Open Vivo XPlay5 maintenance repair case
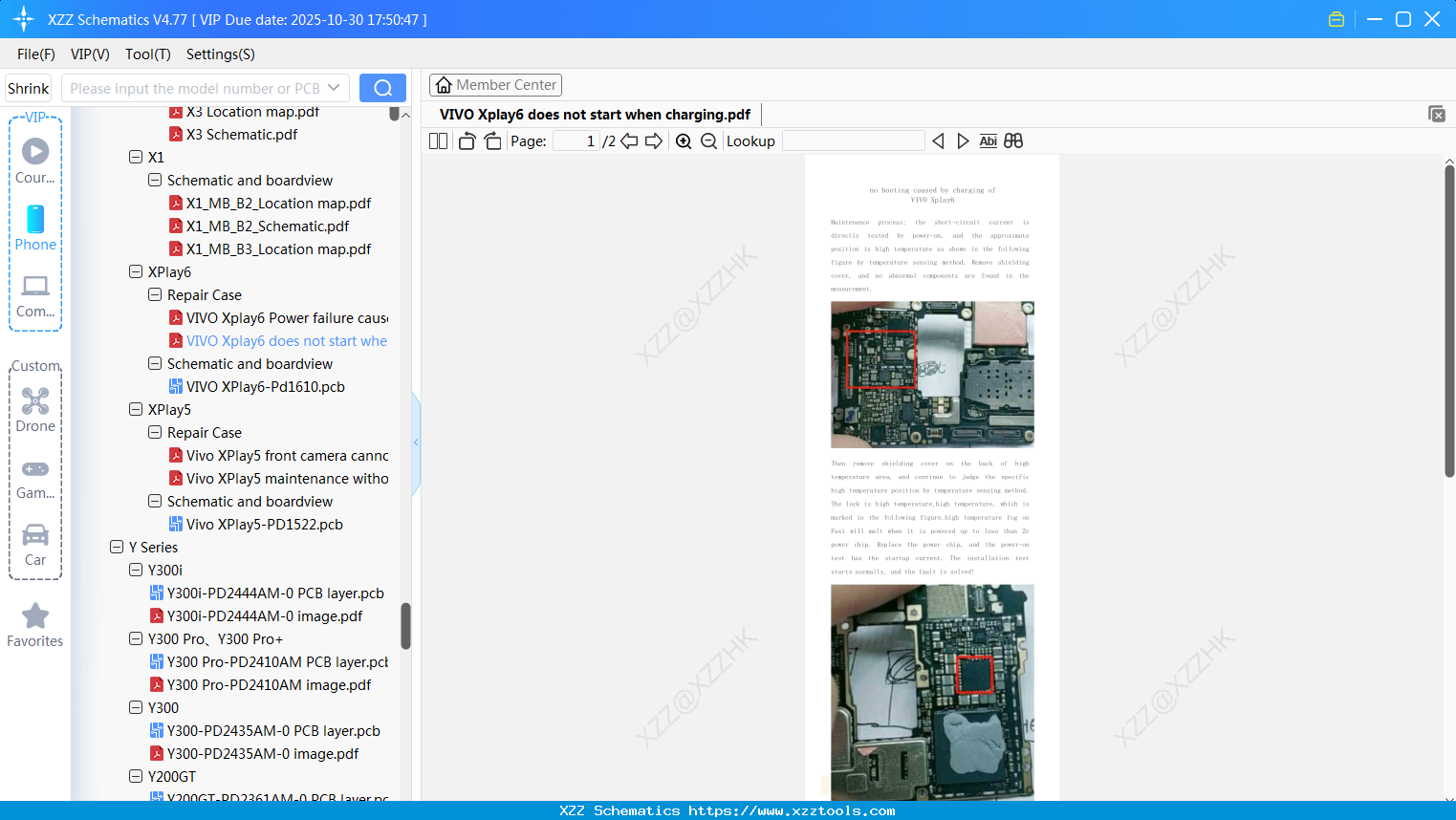1456x820 pixels. (287, 479)
